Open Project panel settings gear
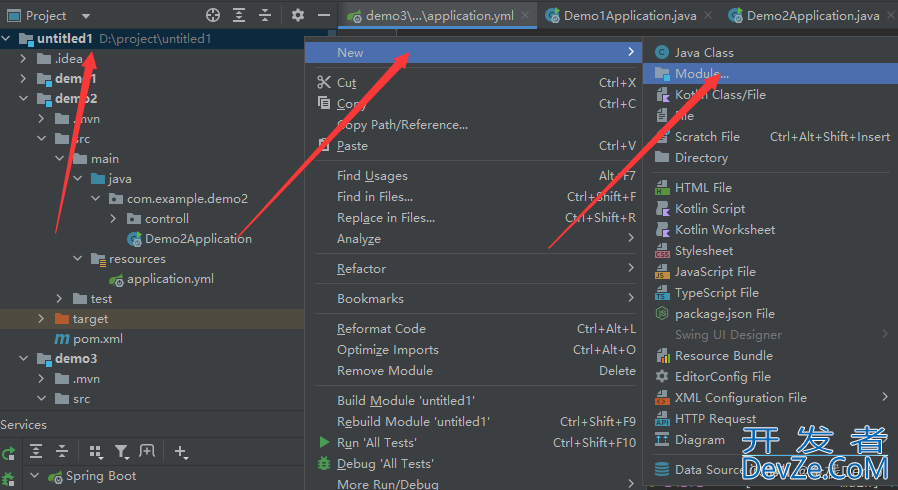The width and height of the screenshot is (898, 490). (298, 15)
